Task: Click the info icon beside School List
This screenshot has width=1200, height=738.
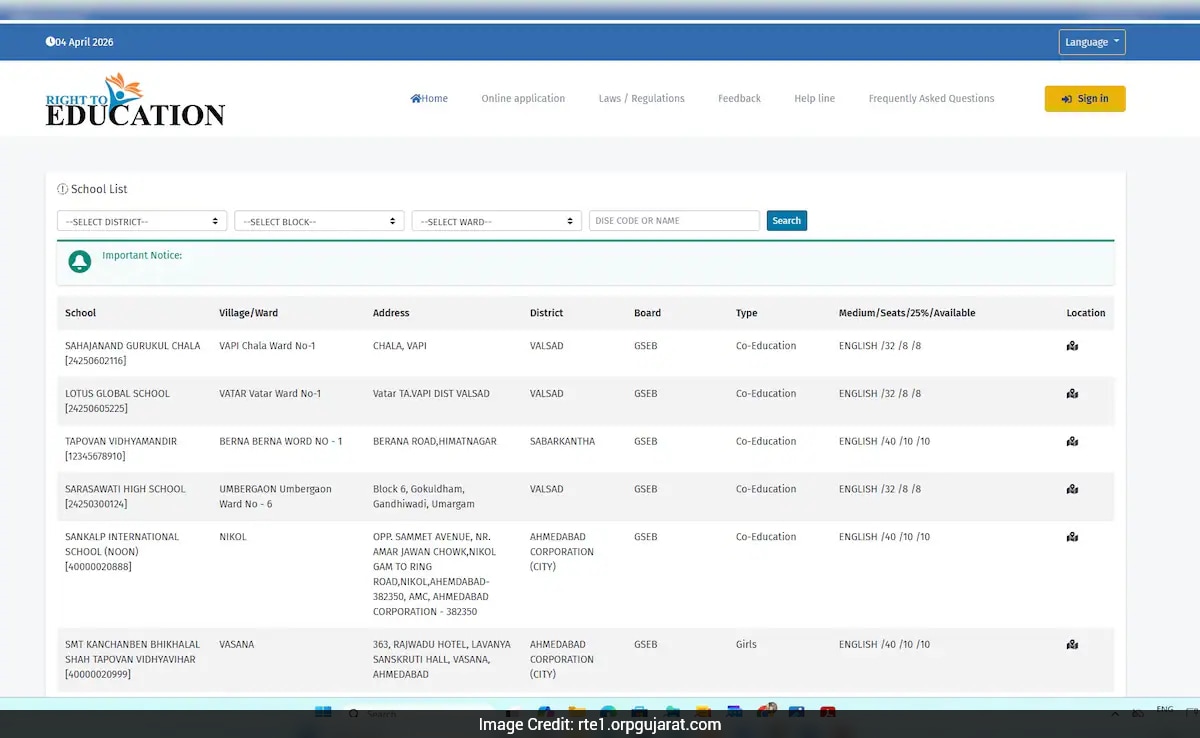Action: pos(62,189)
